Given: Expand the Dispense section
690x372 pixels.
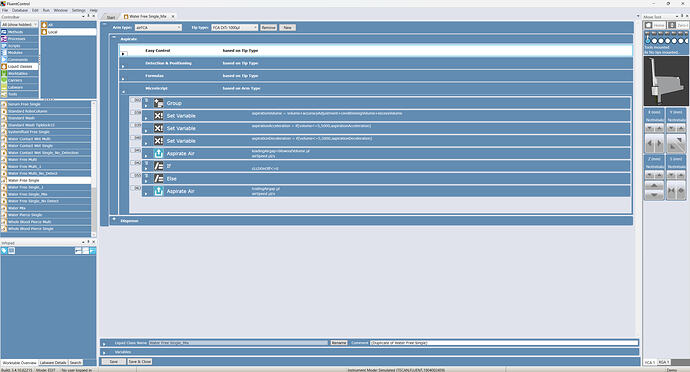Looking at the screenshot, I should pyautogui.click(x=114, y=219).
